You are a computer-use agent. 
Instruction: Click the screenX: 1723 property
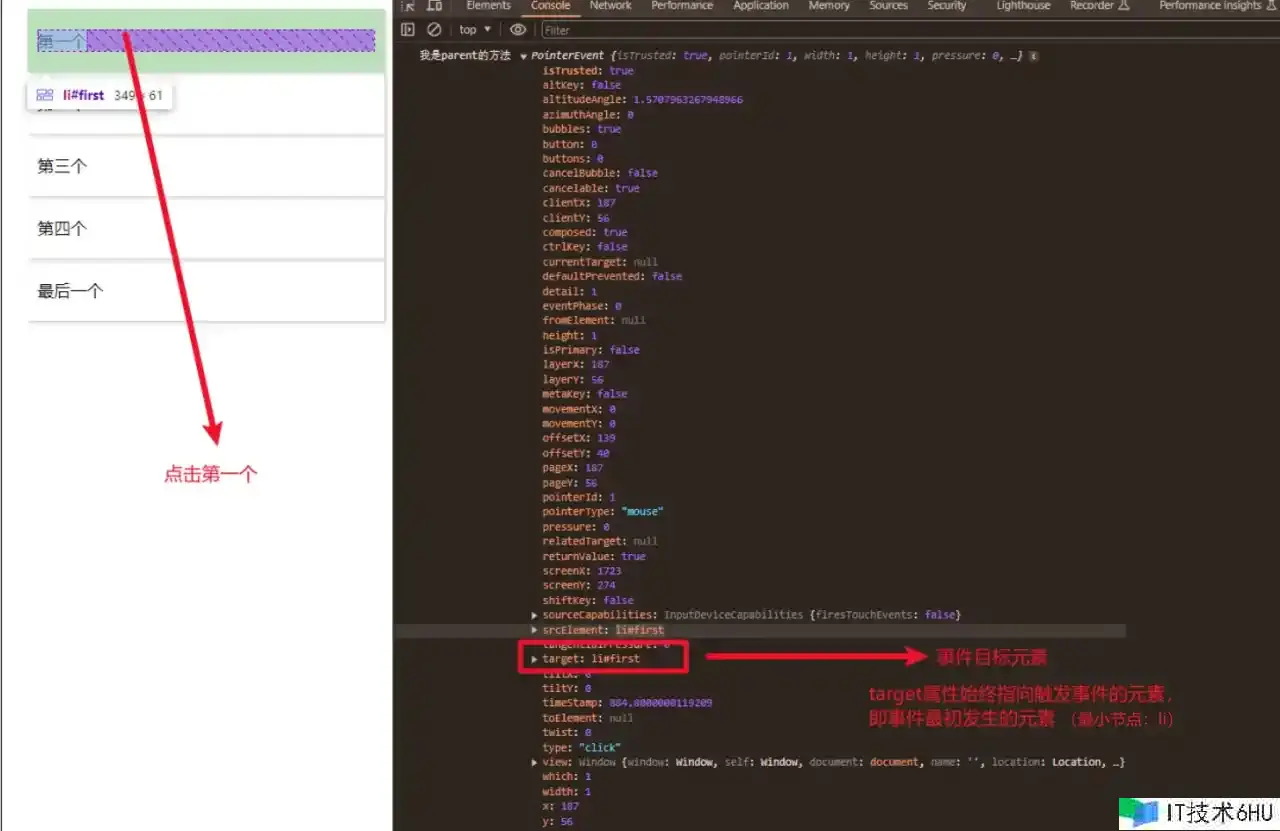[x=582, y=570]
